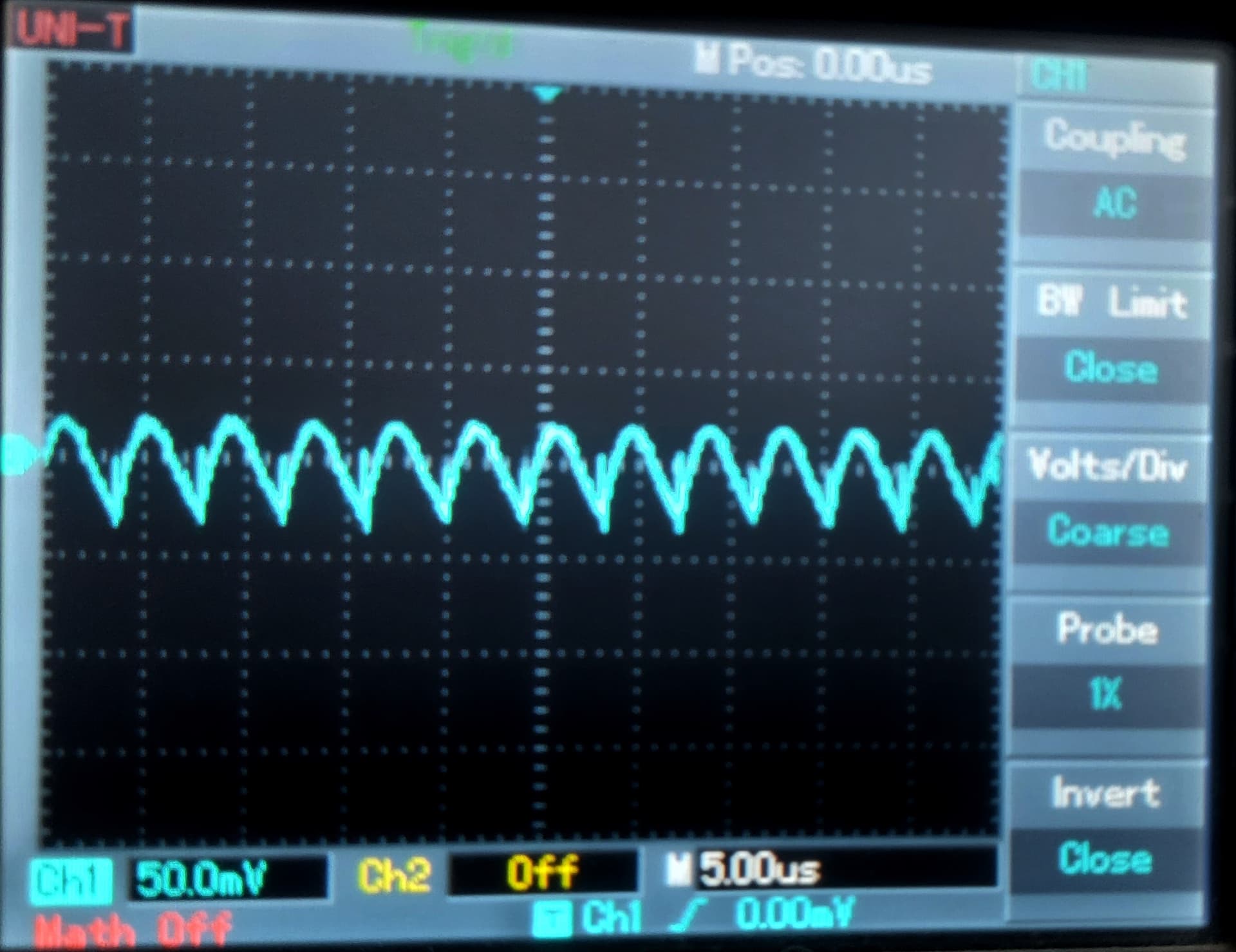Click the cyan trigger position marker arrow

point(547,95)
